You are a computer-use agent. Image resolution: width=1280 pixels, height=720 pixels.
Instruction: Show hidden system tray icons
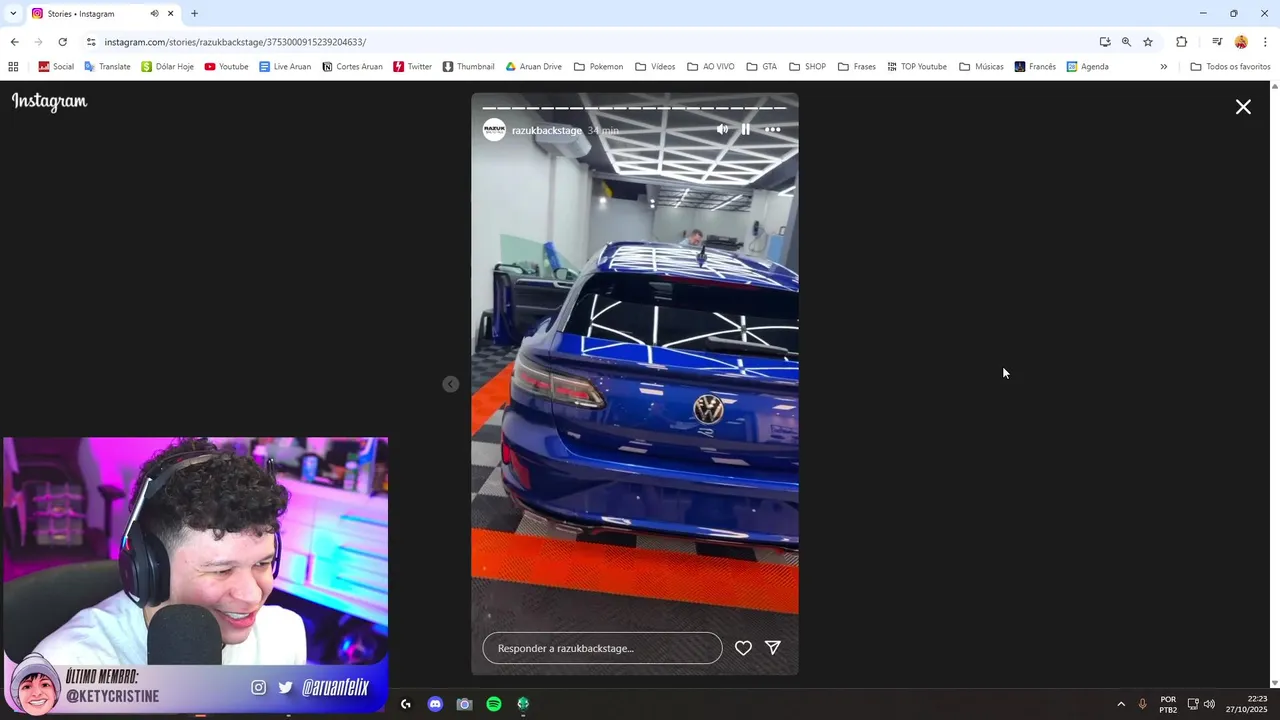[x=1121, y=704]
